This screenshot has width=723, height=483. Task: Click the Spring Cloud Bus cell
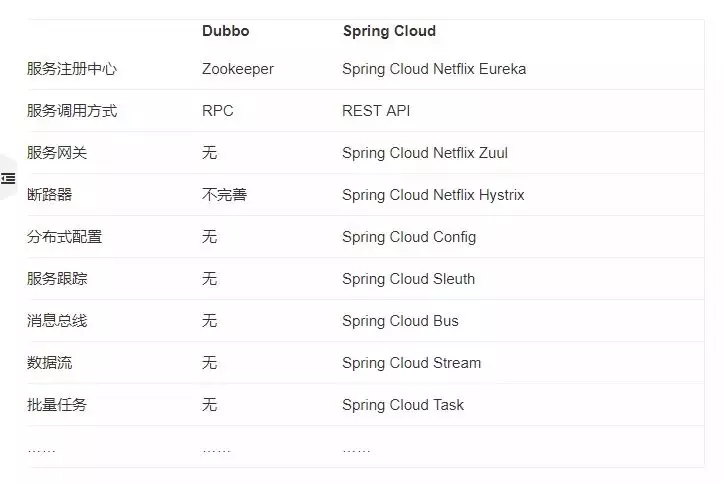[x=400, y=321]
